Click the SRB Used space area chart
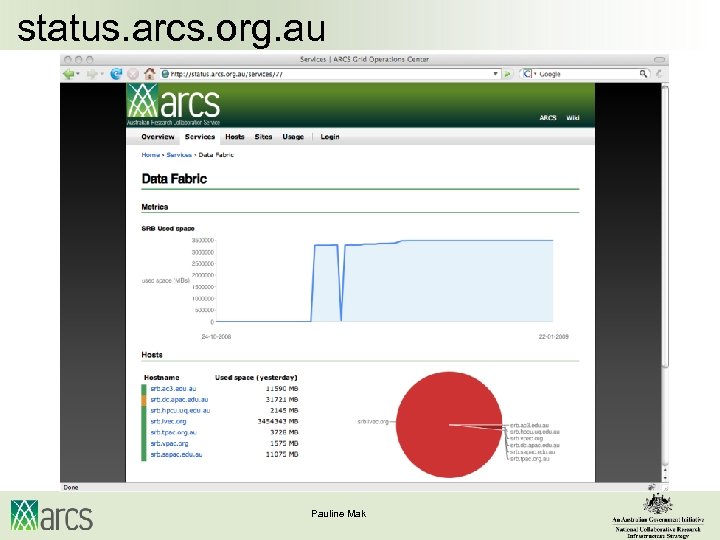This screenshot has height=540, width=720. click(x=385, y=281)
